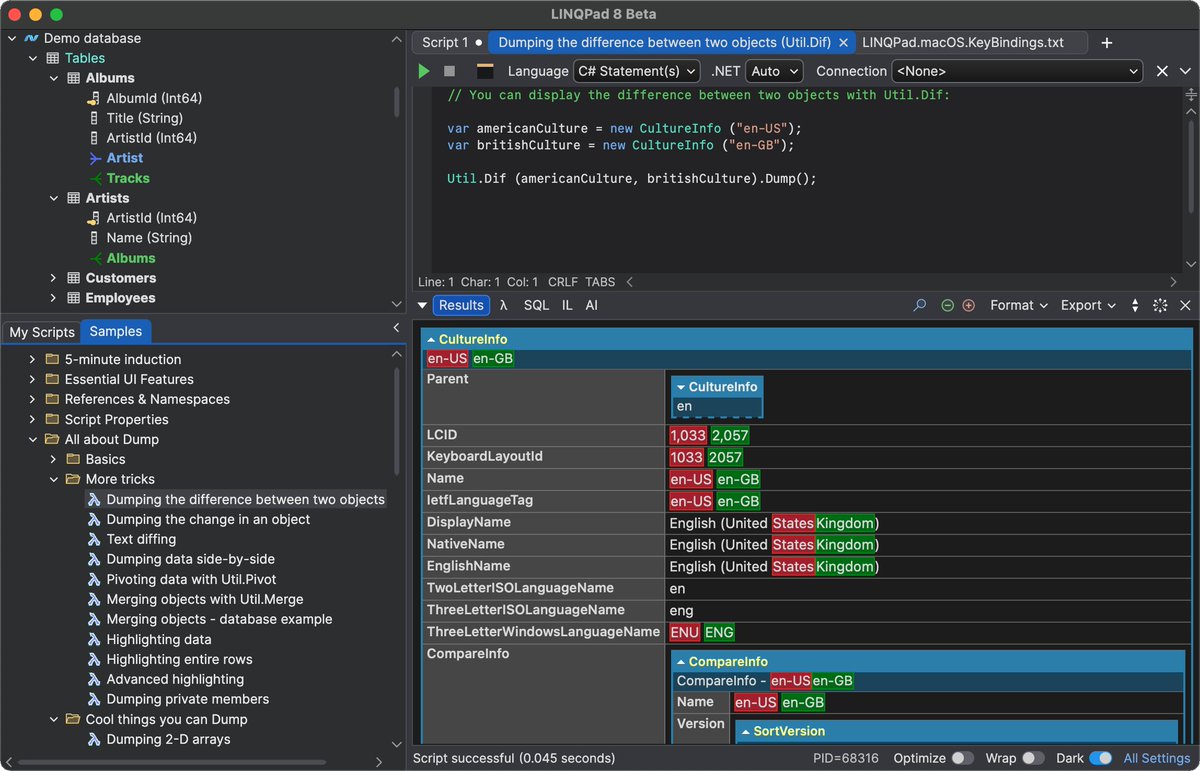The image size is (1200, 771).
Task: Click the Artist navigation link in Albums
Action: (124, 158)
